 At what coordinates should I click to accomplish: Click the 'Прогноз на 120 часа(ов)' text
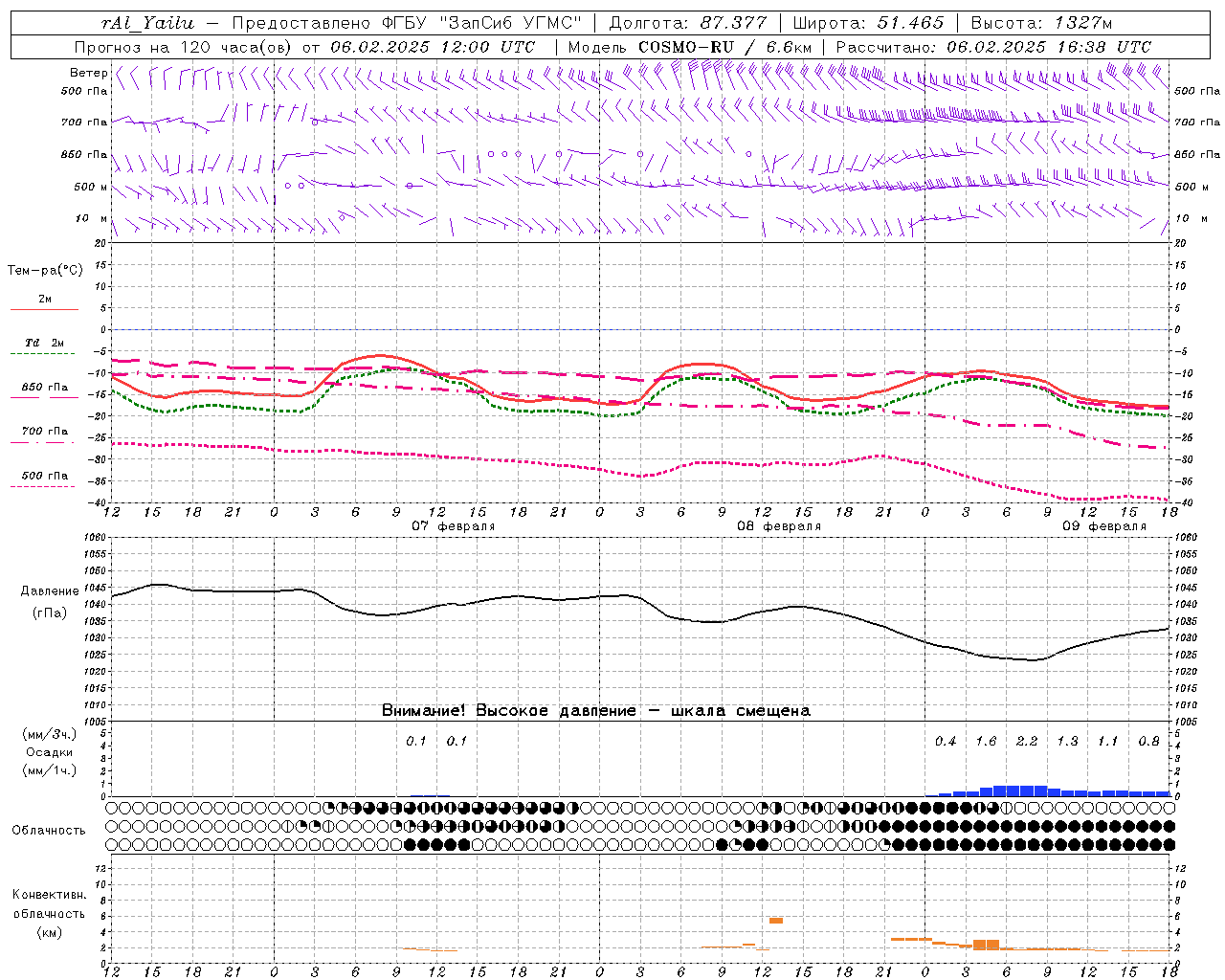pos(184,47)
